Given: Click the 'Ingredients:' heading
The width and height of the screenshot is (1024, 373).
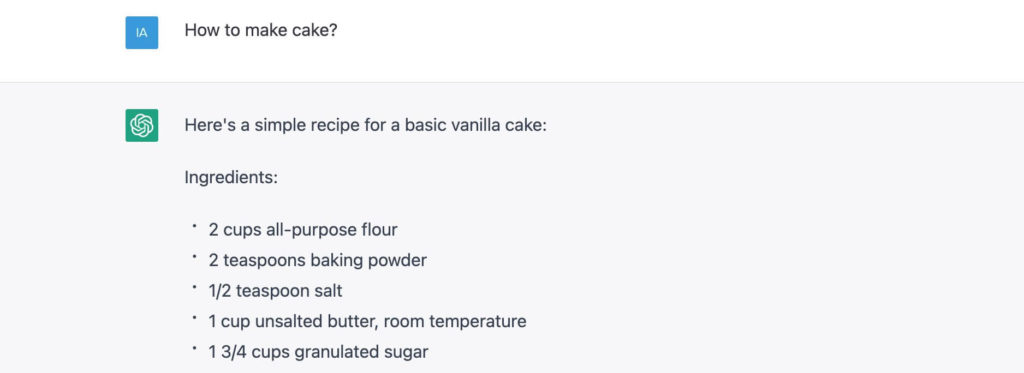Looking at the screenshot, I should pyautogui.click(x=231, y=178).
